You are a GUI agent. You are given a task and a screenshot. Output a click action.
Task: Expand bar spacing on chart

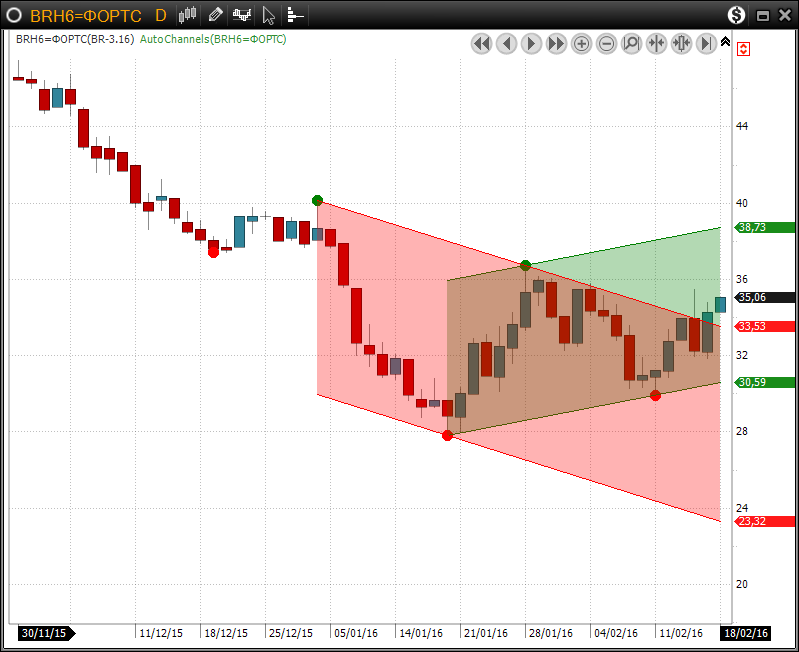click(682, 43)
